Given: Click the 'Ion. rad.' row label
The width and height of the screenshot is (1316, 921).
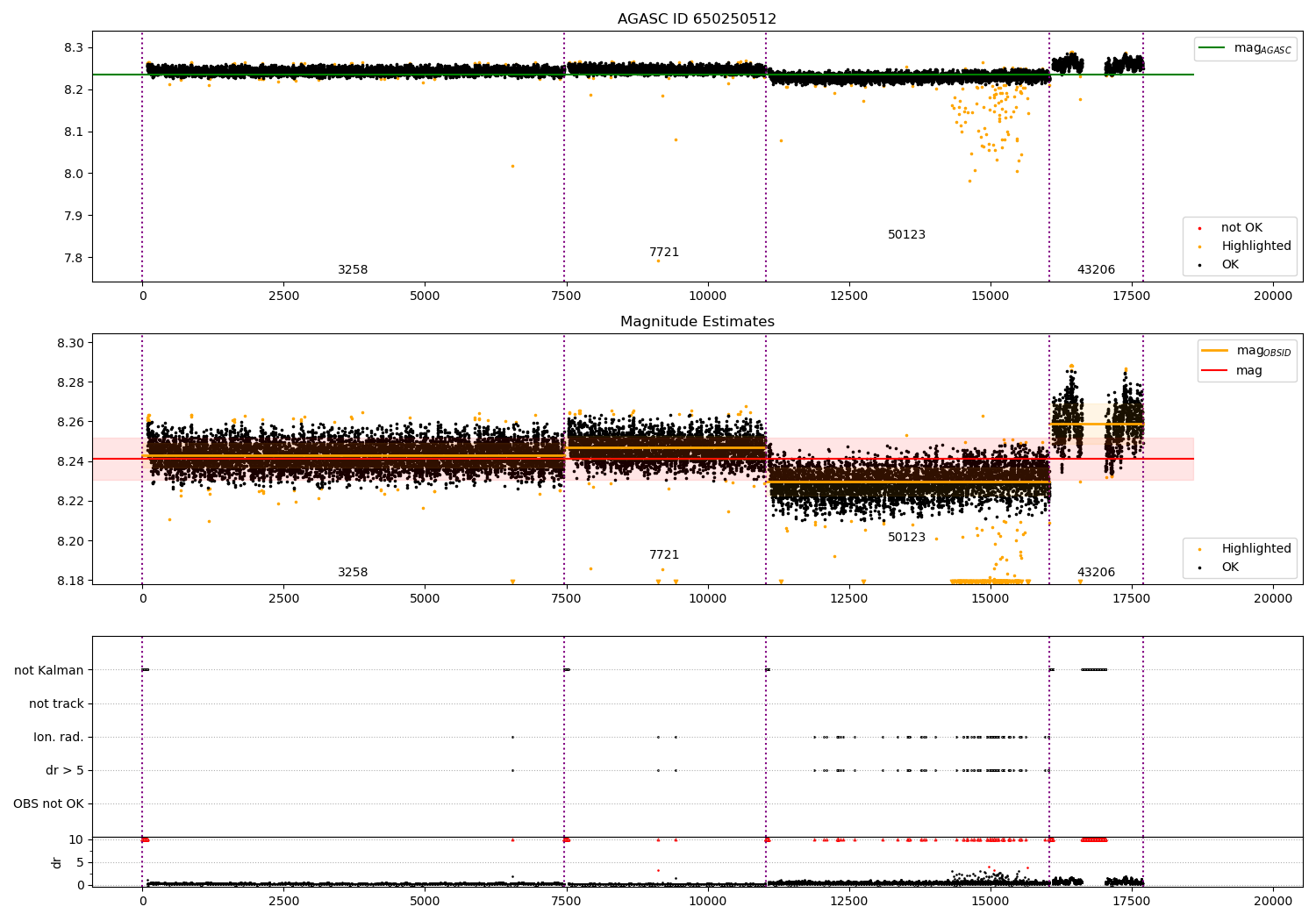Looking at the screenshot, I should pyautogui.click(x=59, y=738).
